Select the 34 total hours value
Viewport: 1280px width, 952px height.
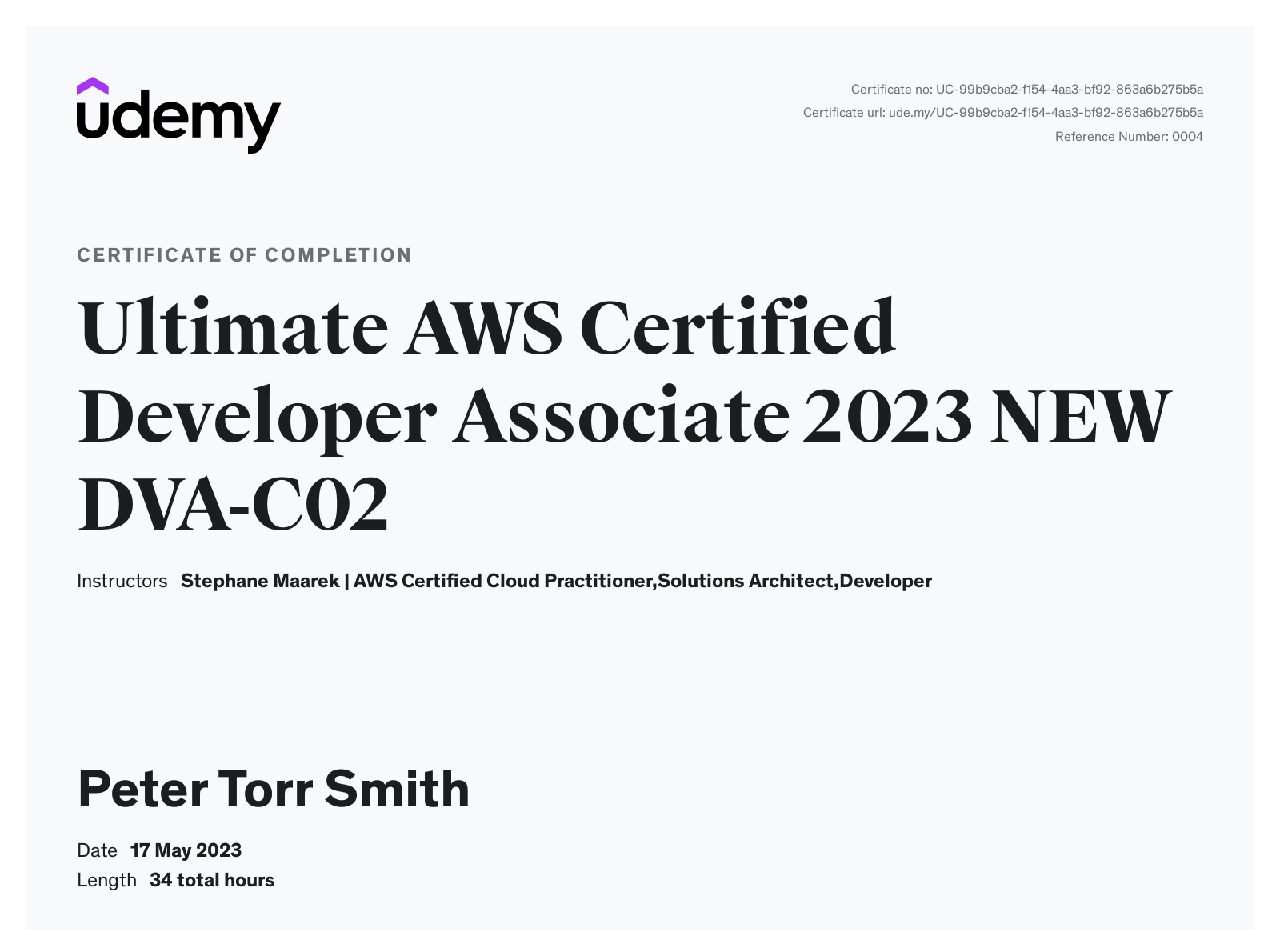[212, 880]
